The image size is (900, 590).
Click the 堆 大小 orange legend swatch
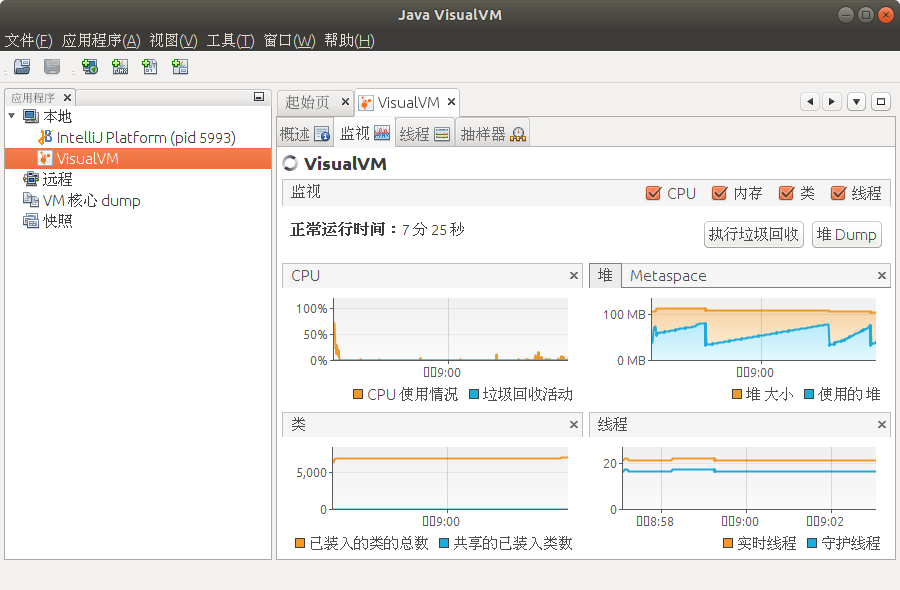737,394
